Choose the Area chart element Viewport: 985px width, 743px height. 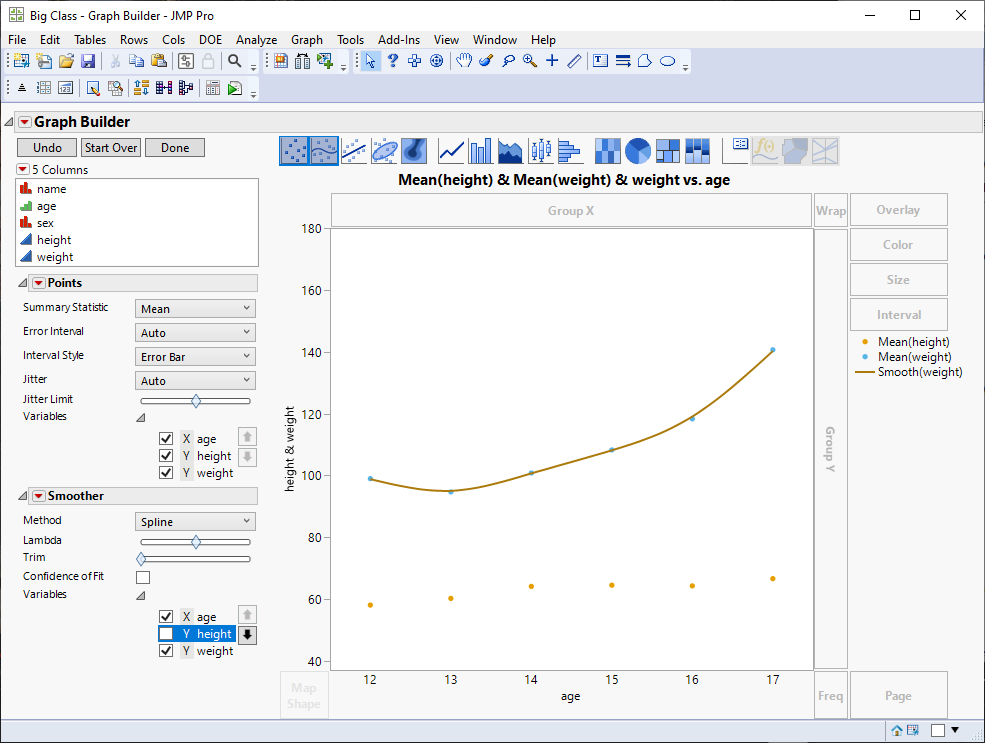tap(509, 150)
